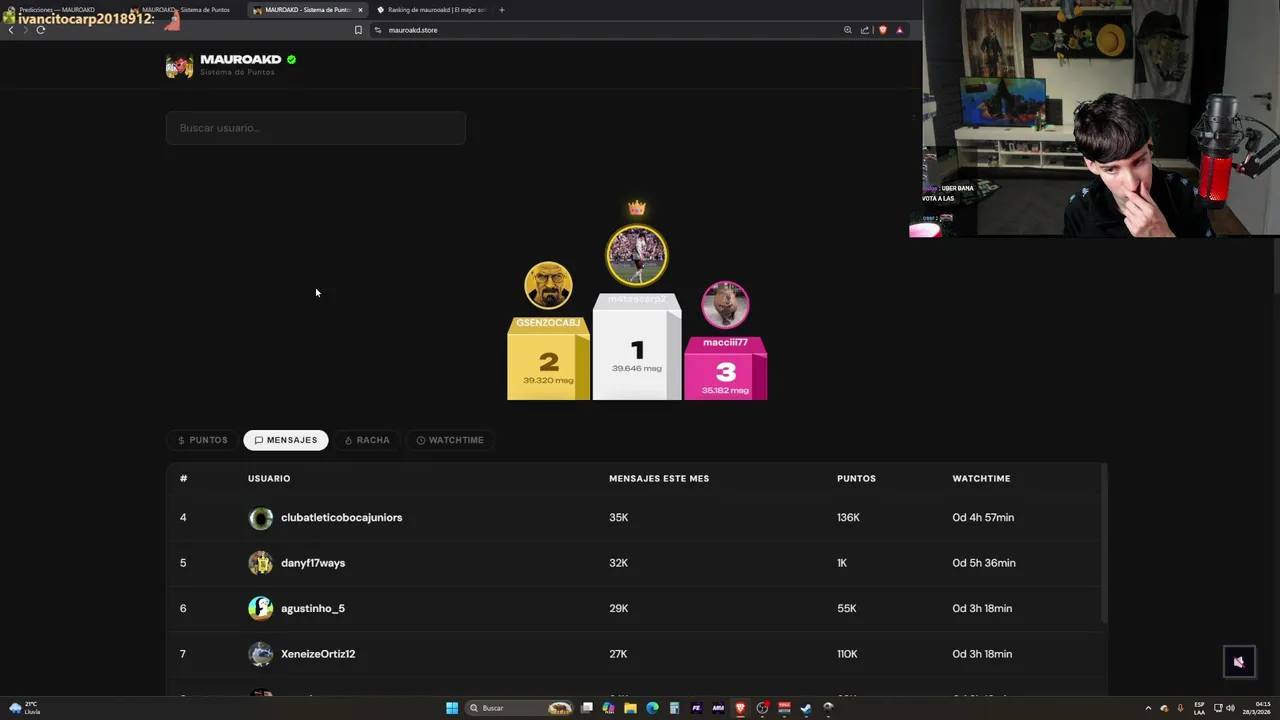Switch the ESP LAA keyboard language
1280x720 pixels.
(1199, 708)
